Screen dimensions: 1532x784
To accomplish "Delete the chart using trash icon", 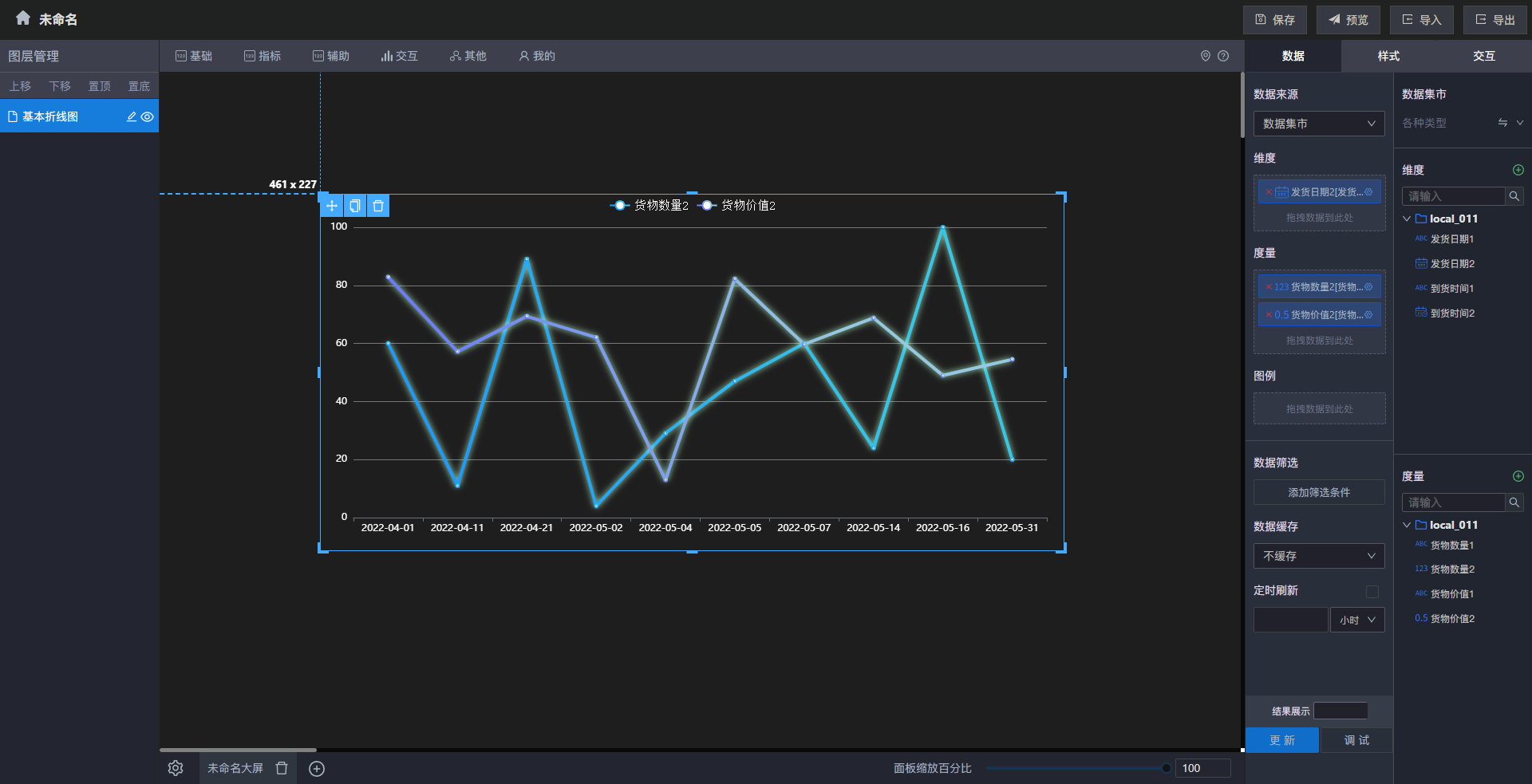I will point(378,206).
